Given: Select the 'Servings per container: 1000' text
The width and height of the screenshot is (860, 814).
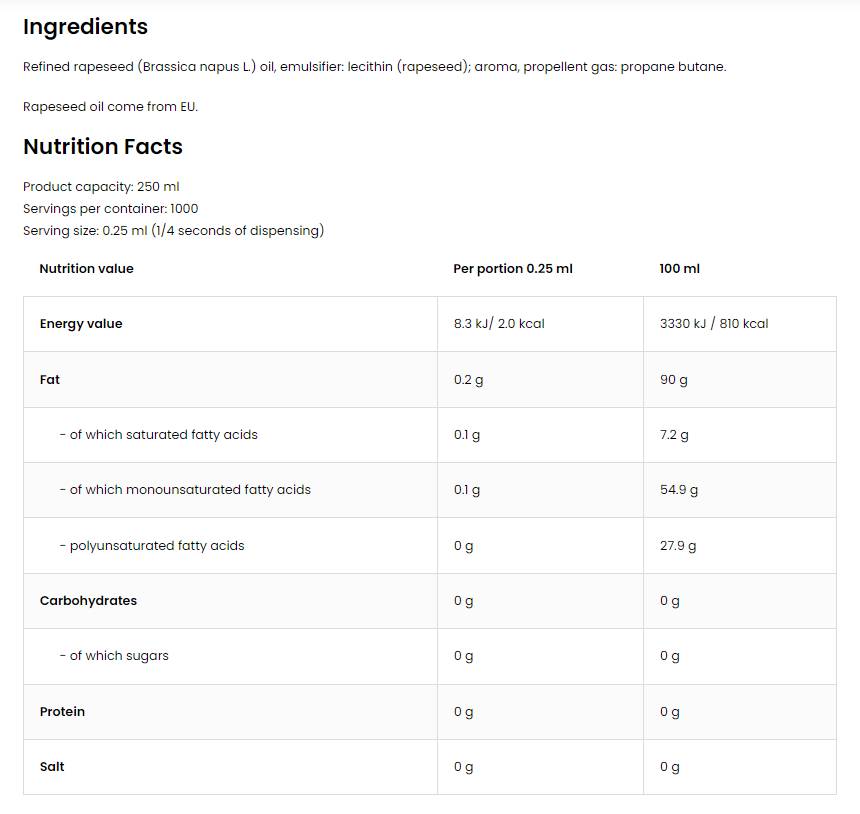Looking at the screenshot, I should [x=110, y=209].
